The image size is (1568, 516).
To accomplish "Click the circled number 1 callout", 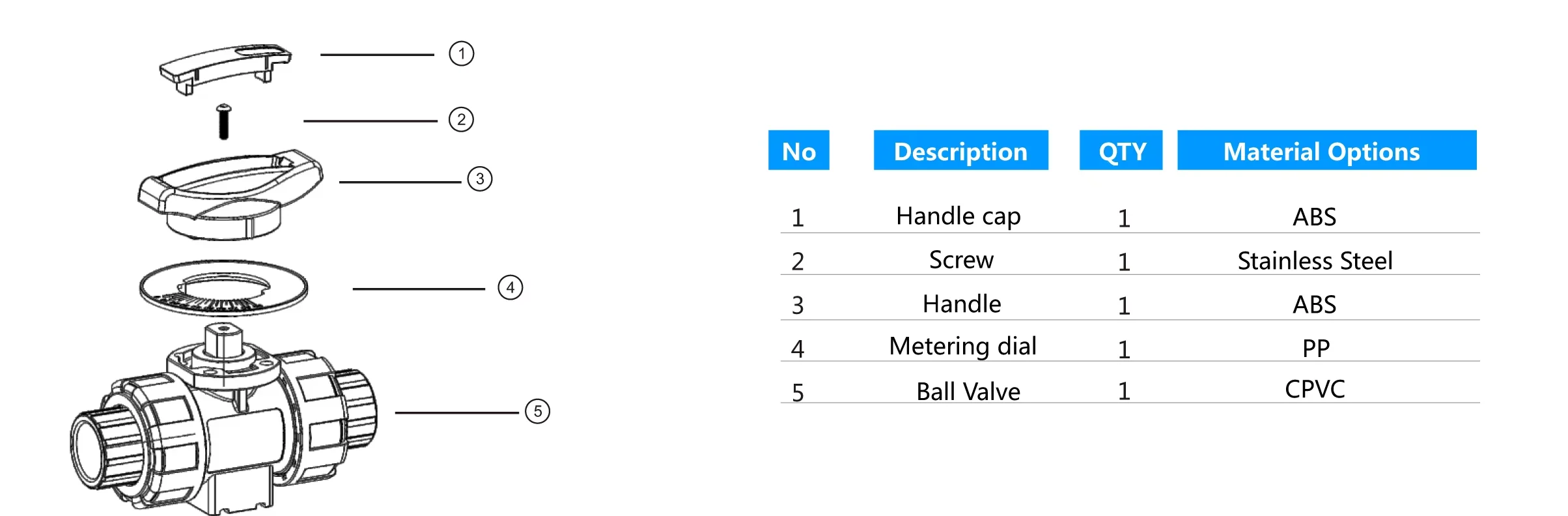I will 461,53.
